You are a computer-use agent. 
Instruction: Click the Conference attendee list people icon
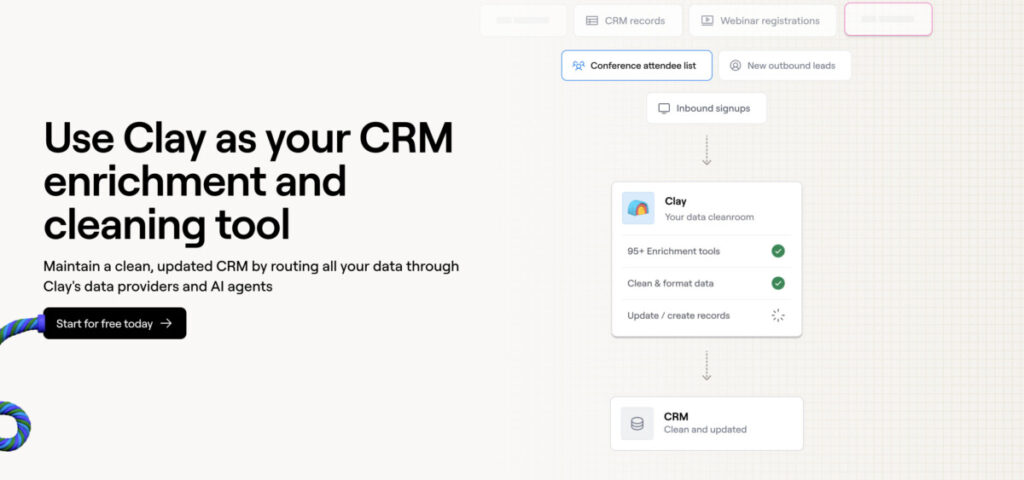click(579, 65)
